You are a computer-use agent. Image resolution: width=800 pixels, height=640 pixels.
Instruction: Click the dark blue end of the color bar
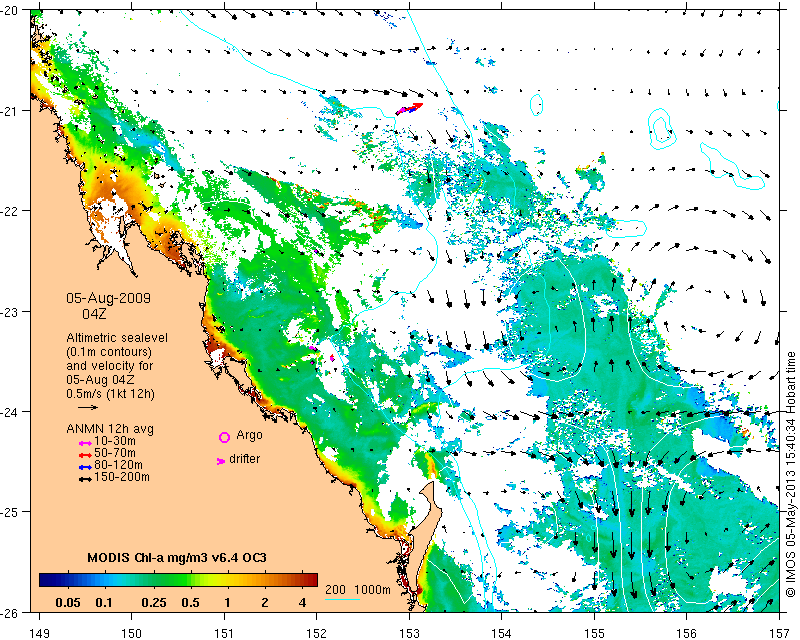click(x=46, y=580)
